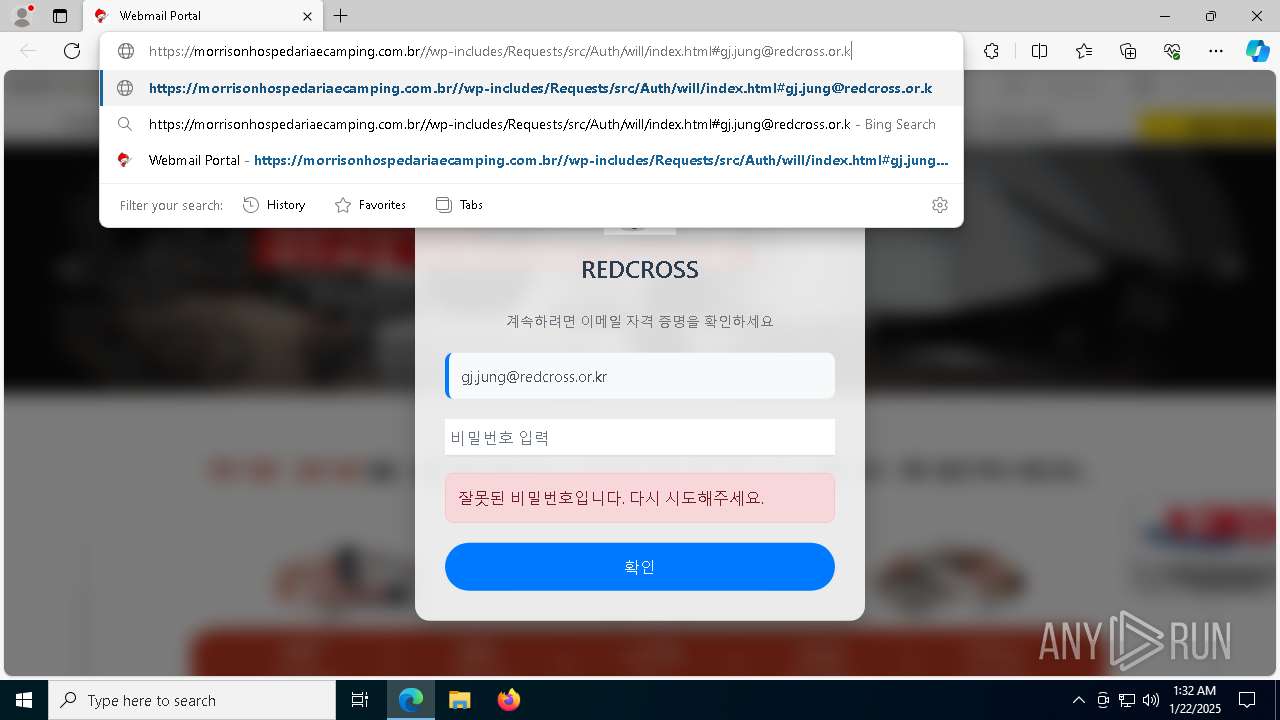Close the Webmail Portal tab
Image resolution: width=1280 pixels, height=720 pixels.
coord(307,16)
